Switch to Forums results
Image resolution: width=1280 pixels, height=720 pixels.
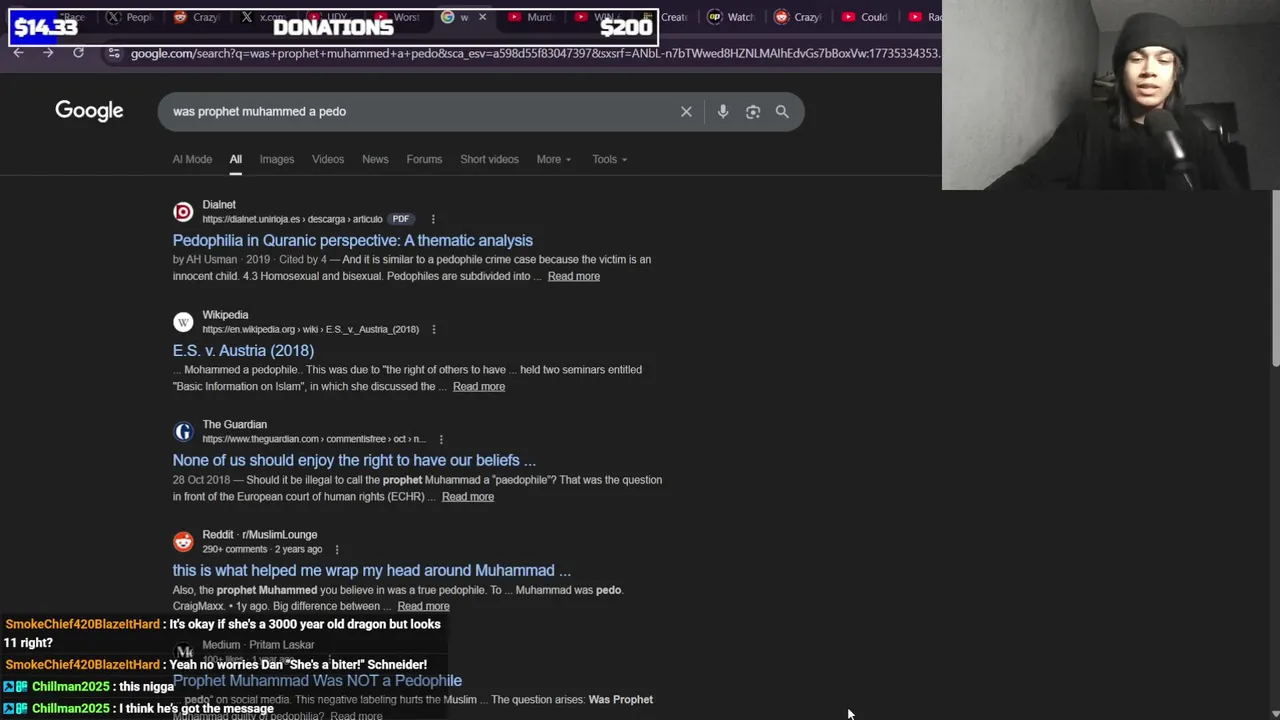tap(424, 159)
